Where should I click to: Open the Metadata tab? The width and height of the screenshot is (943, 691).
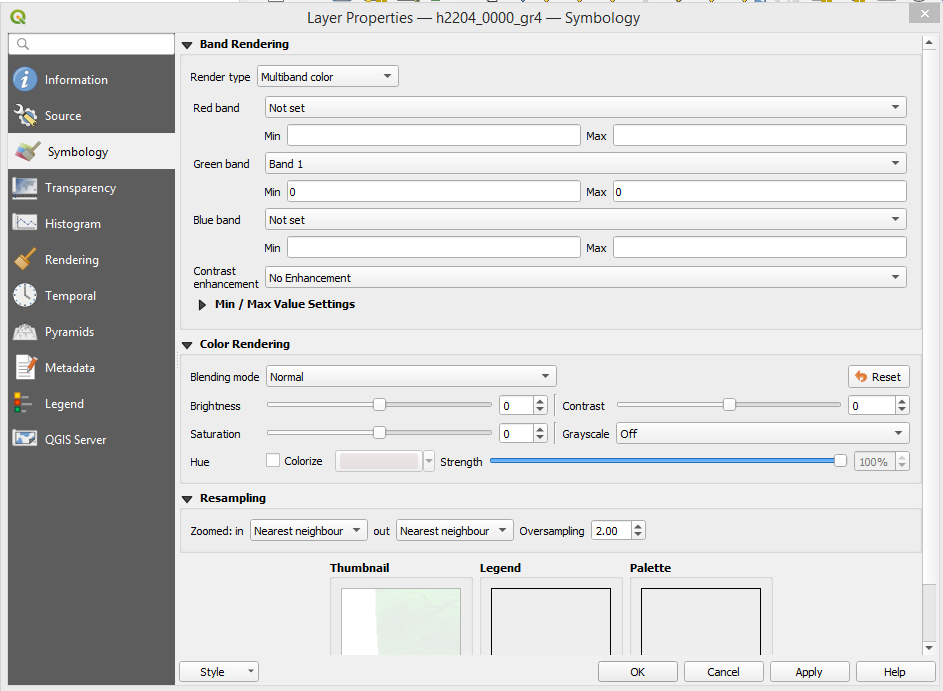pos(91,367)
